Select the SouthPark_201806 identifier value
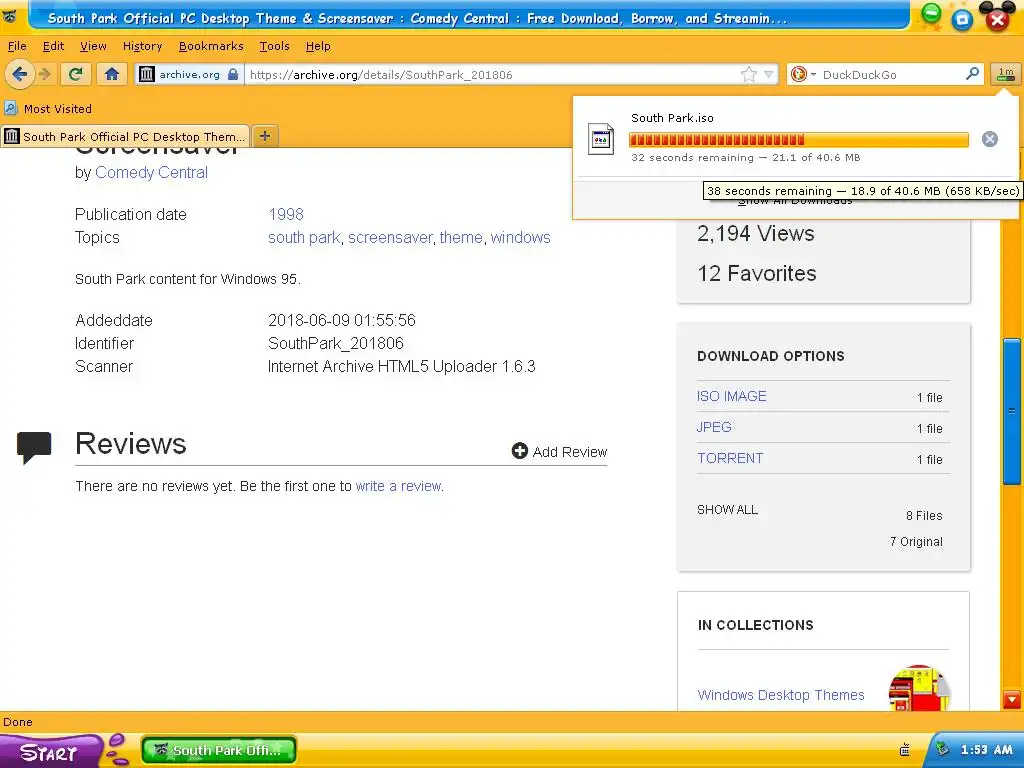1024x768 pixels. click(x=336, y=343)
